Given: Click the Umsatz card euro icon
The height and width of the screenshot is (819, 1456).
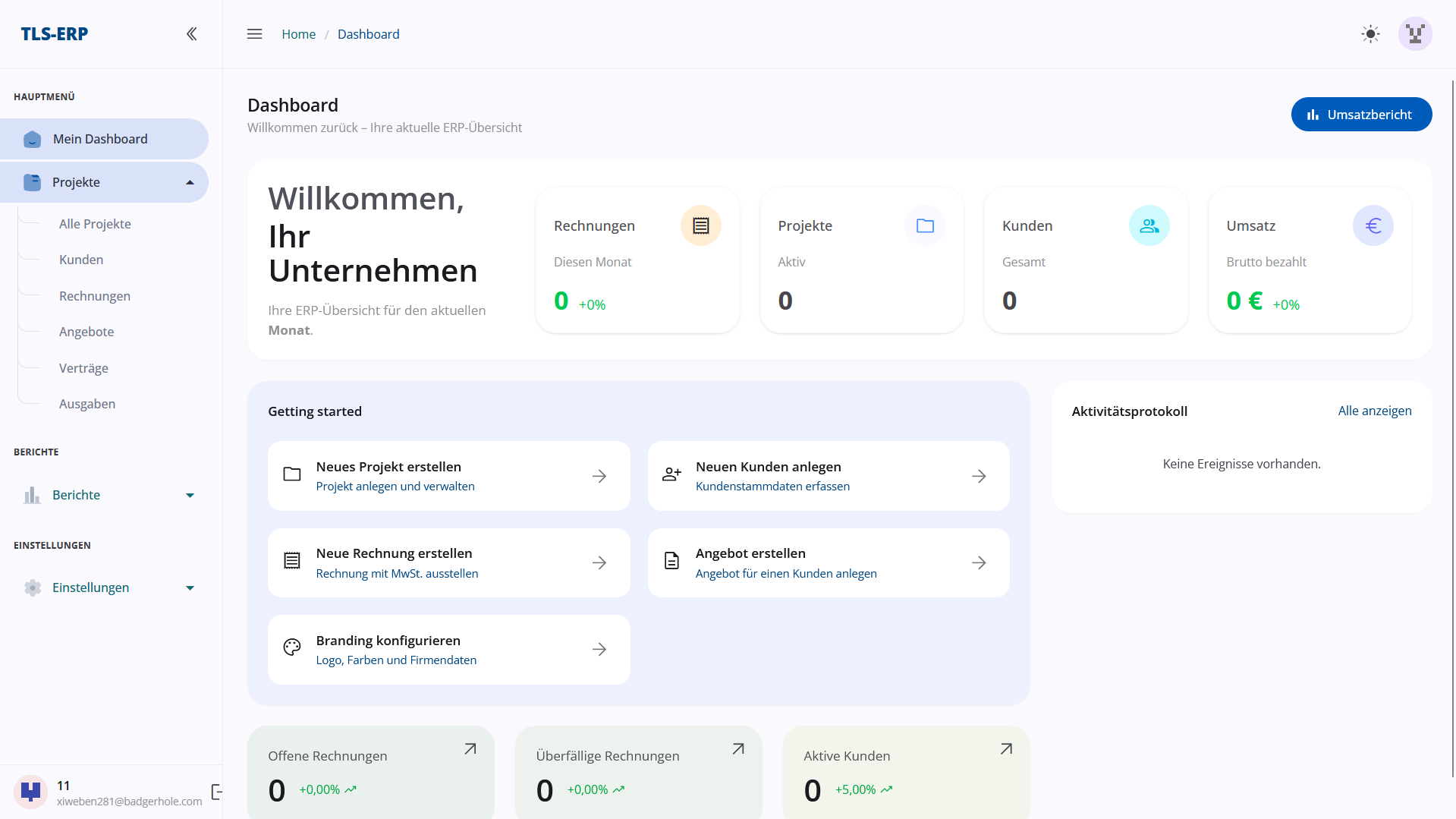Looking at the screenshot, I should pyautogui.click(x=1373, y=225).
